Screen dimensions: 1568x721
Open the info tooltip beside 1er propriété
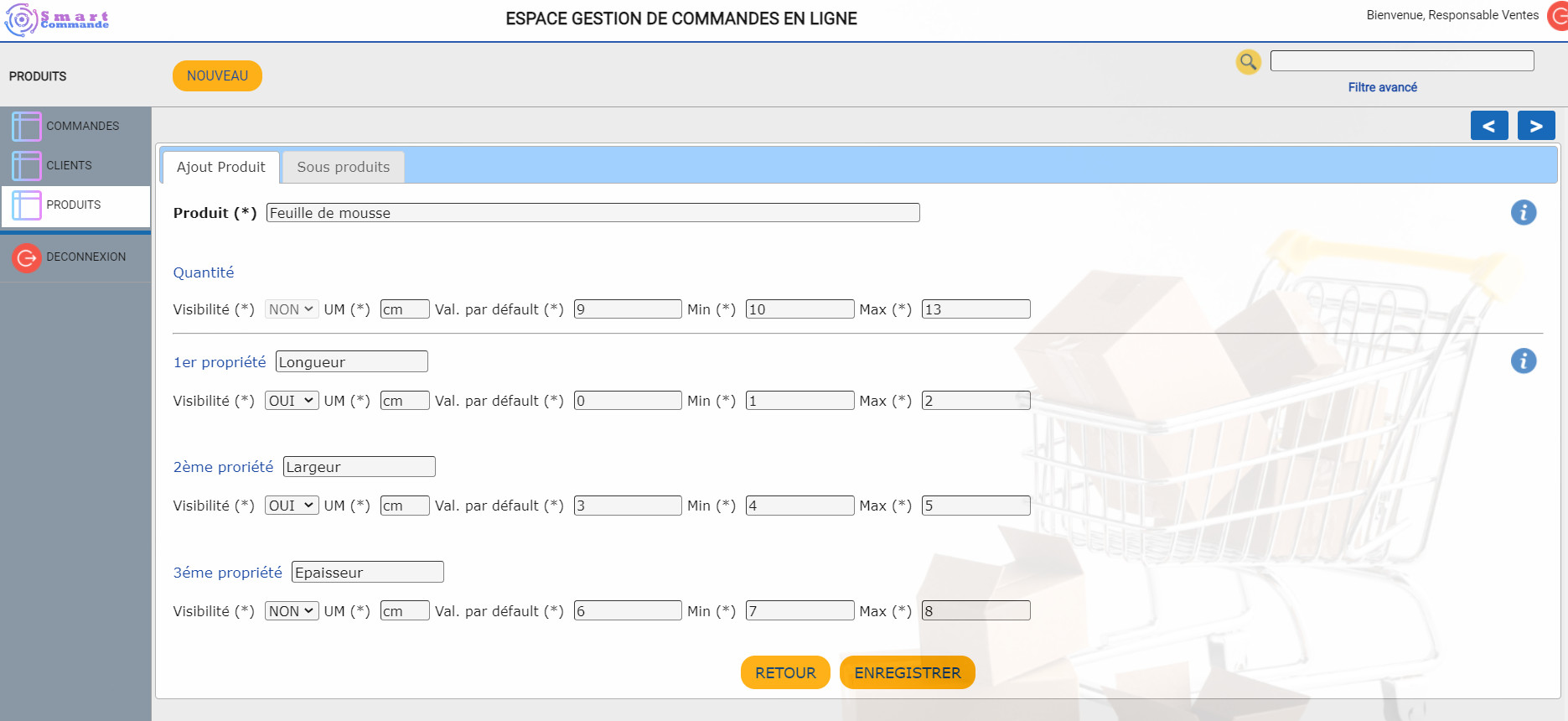[x=1524, y=361]
